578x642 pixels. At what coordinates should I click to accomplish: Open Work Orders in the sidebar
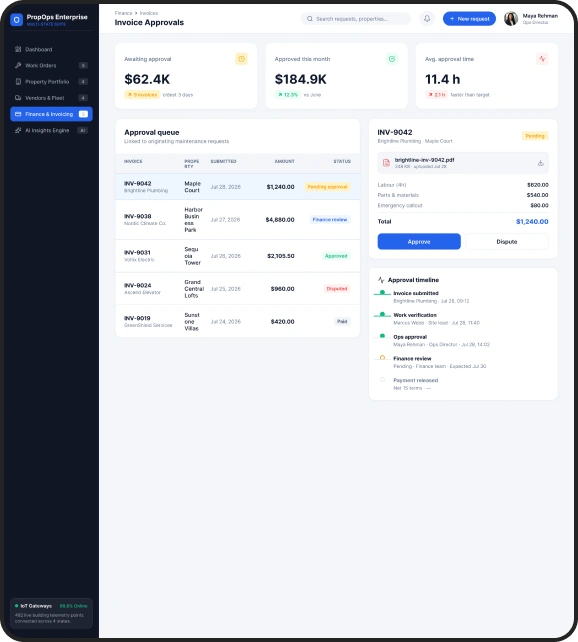click(51, 66)
